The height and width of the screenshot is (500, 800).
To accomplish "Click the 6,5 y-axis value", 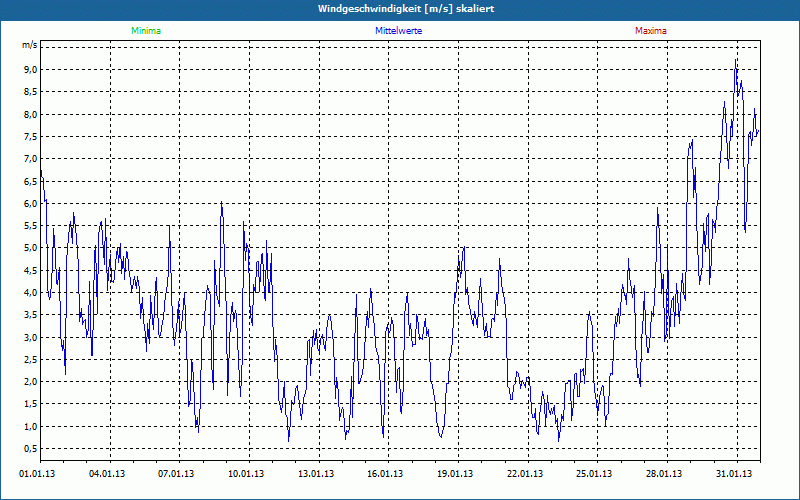I will click(x=31, y=181).
